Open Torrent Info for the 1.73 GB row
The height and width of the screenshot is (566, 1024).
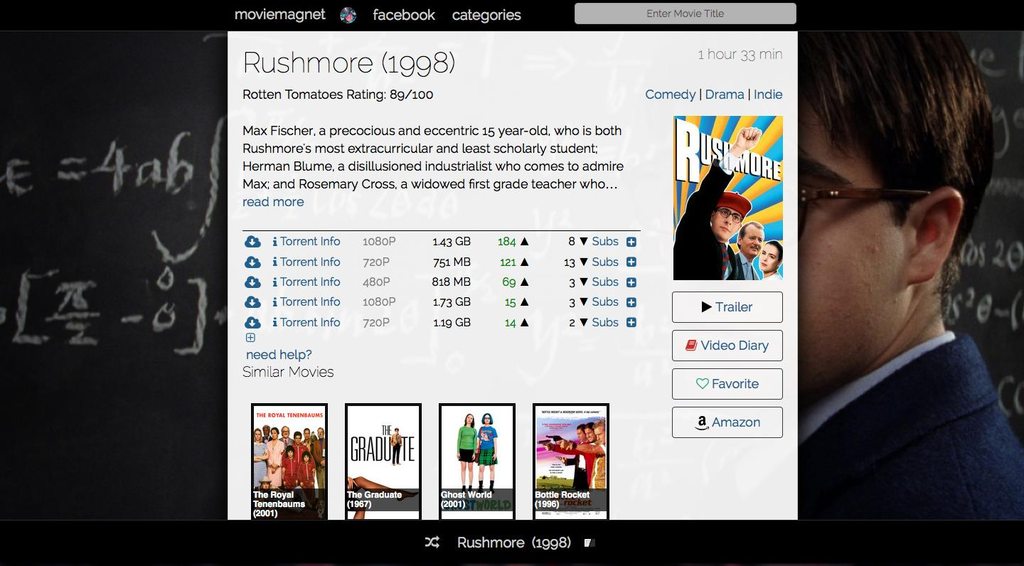tap(306, 302)
